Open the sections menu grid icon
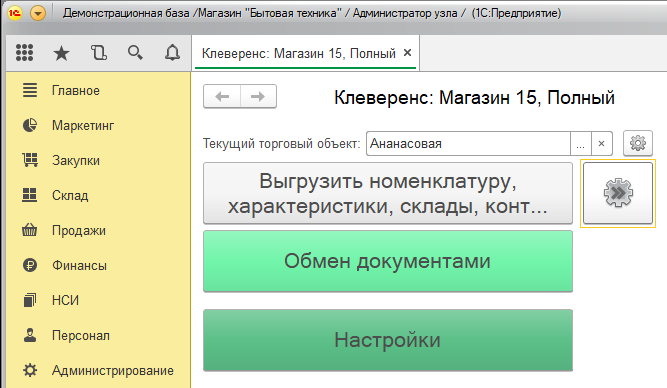This screenshot has width=667, height=388. pos(24,53)
